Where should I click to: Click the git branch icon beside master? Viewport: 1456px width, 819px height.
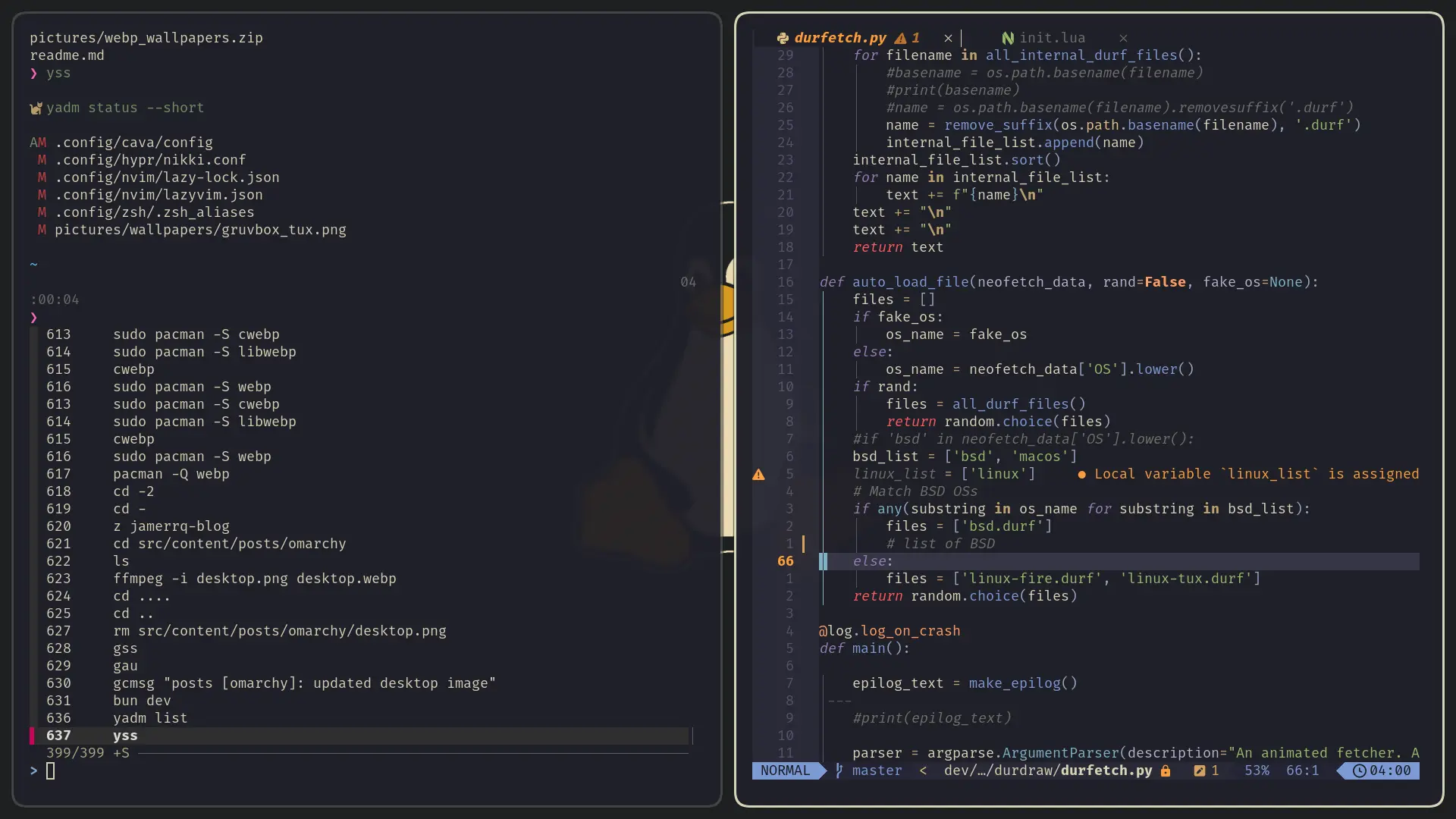(839, 770)
